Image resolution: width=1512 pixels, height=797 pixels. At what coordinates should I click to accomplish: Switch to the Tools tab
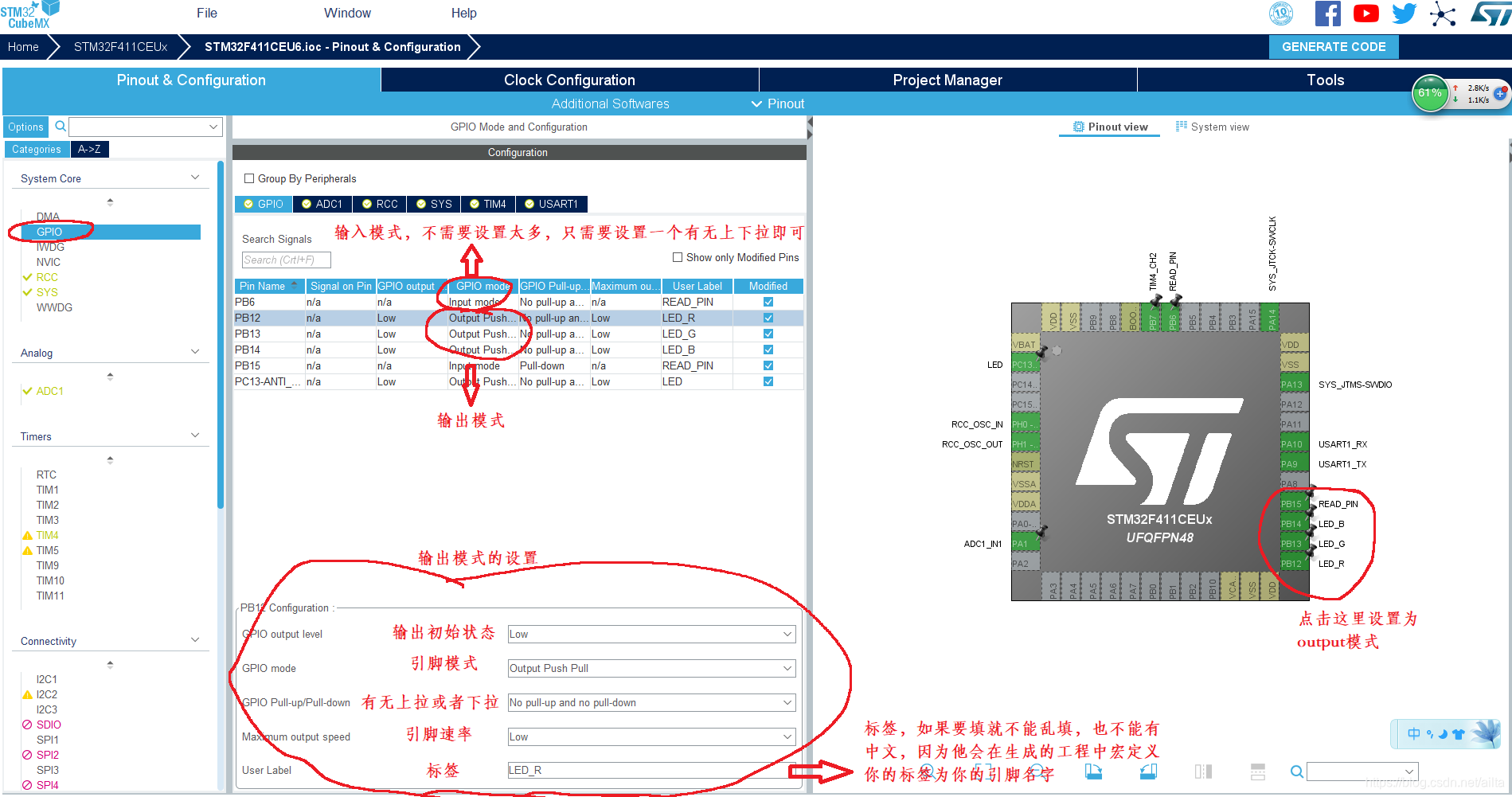click(x=1325, y=80)
